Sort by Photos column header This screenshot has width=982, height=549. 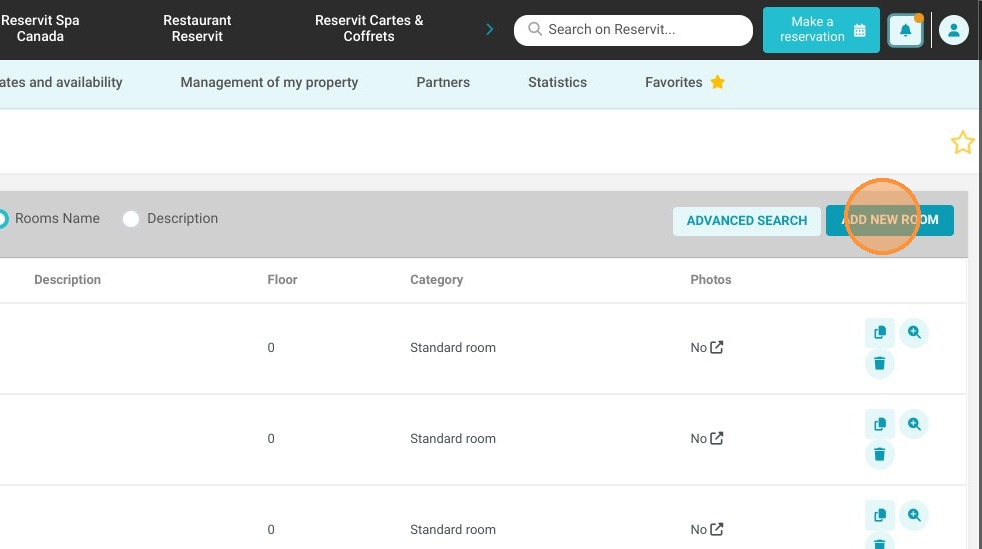[711, 280]
